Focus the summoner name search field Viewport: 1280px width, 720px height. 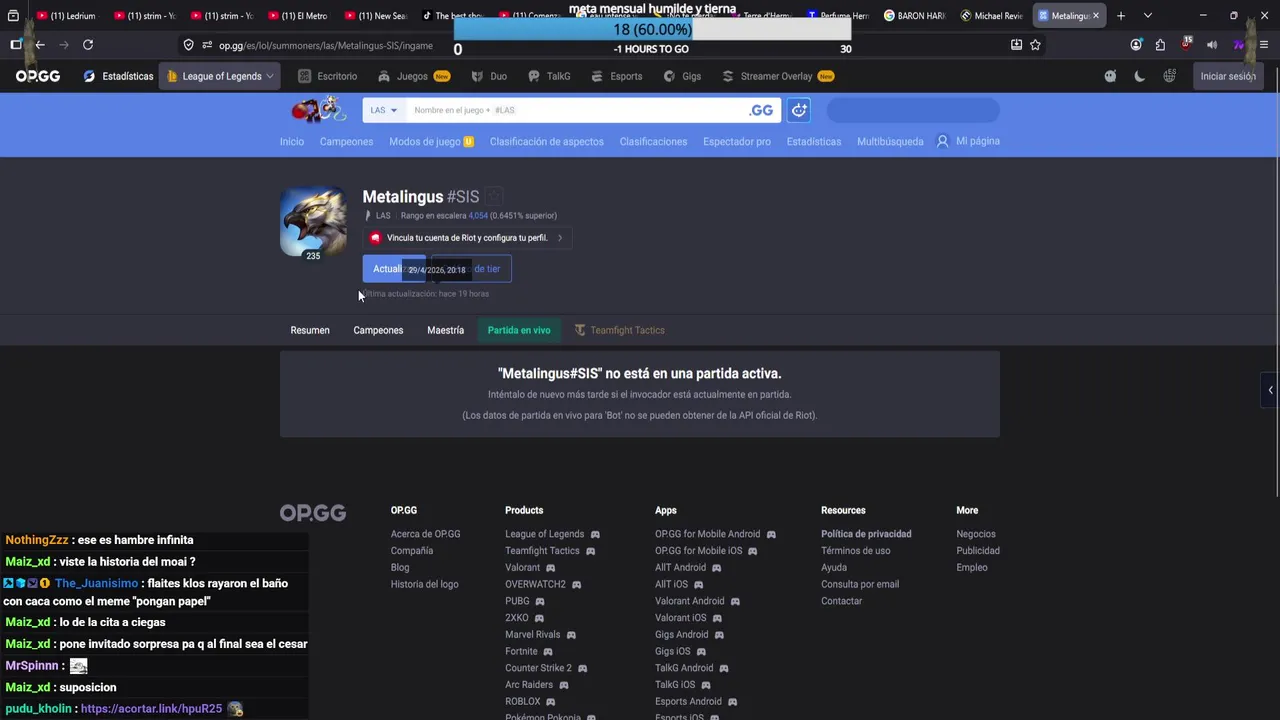click(575, 110)
